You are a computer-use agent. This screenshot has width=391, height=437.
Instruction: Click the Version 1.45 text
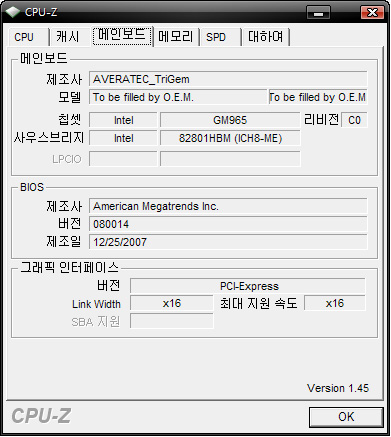point(338,388)
